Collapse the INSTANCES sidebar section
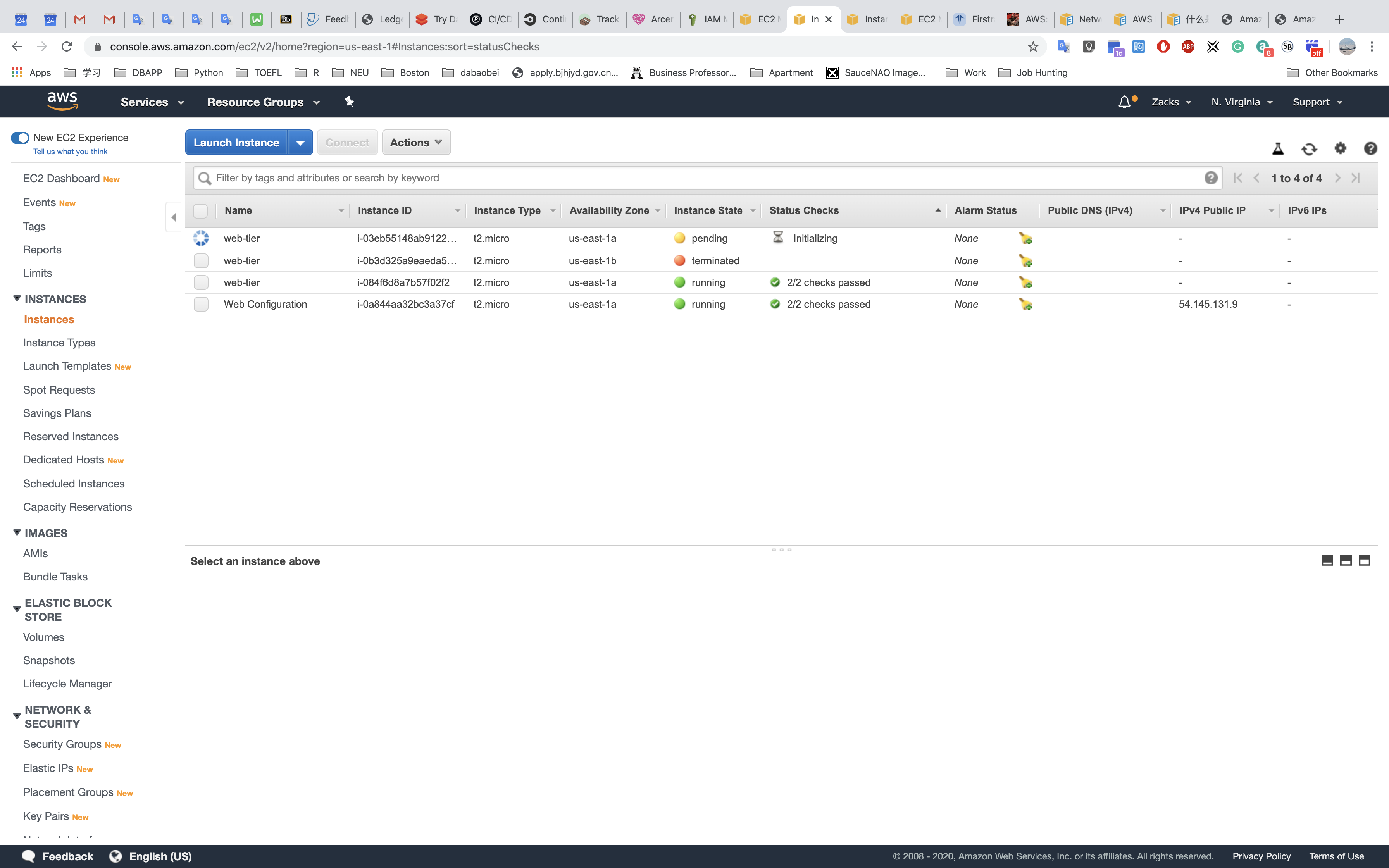Viewport: 1389px width, 868px height. point(17,298)
